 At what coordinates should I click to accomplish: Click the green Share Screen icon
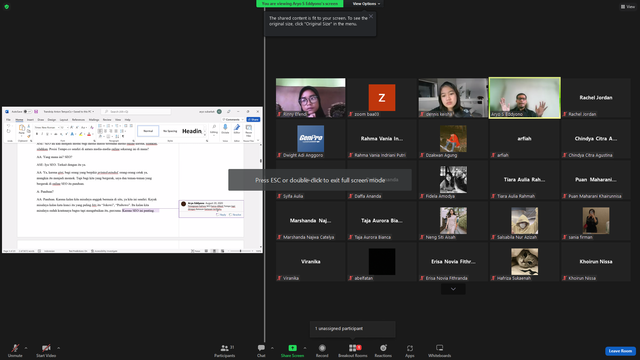pyautogui.click(x=292, y=348)
